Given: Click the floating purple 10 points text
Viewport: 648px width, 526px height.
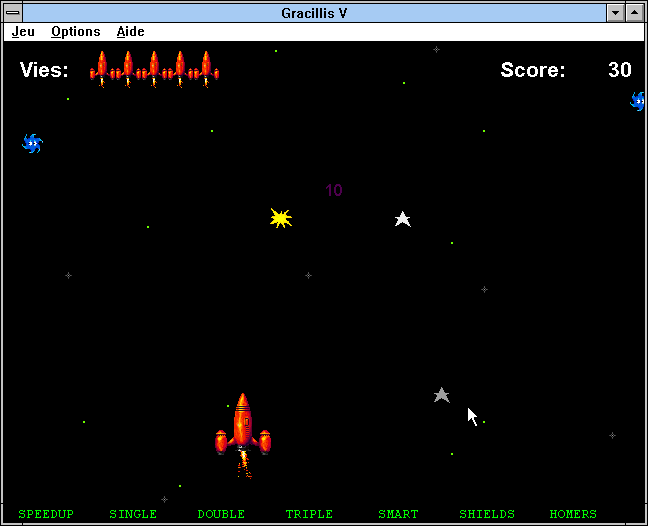Looking at the screenshot, I should tap(334, 190).
